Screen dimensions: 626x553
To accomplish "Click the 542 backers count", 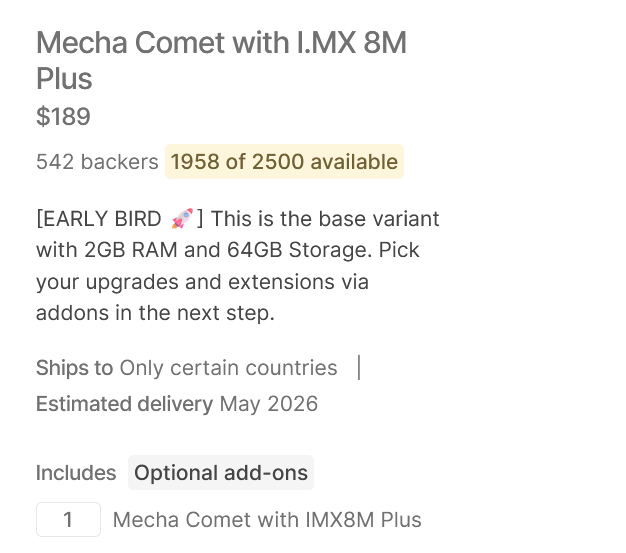I will 97,161.
